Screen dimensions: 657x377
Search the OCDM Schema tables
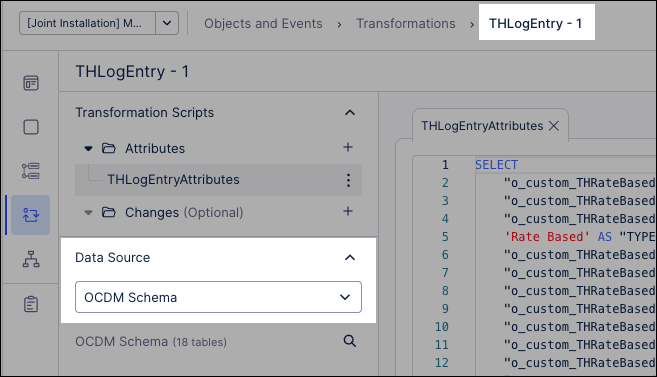click(x=349, y=341)
